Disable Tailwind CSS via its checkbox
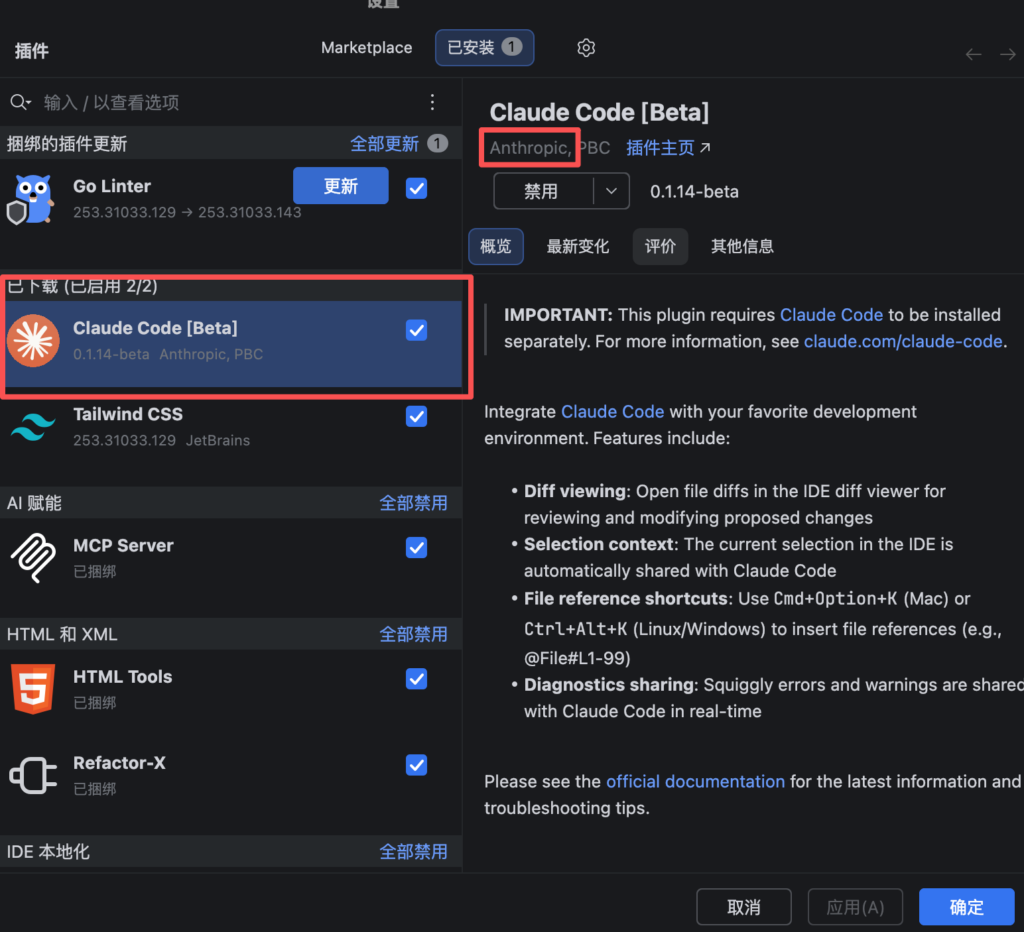Image resolution: width=1024 pixels, height=932 pixels. [417, 416]
